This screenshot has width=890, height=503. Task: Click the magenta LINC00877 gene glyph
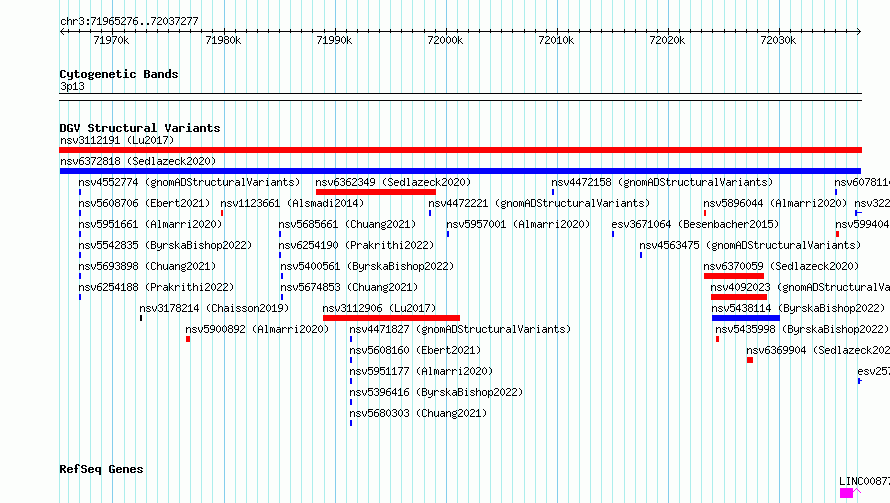(846, 493)
